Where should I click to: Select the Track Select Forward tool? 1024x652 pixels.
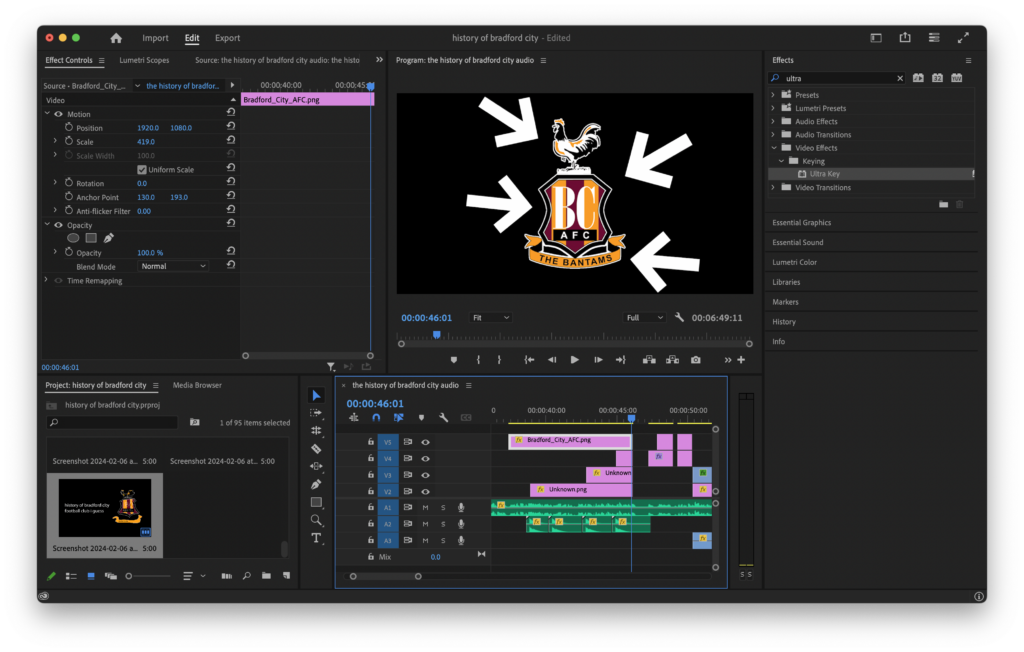point(316,413)
